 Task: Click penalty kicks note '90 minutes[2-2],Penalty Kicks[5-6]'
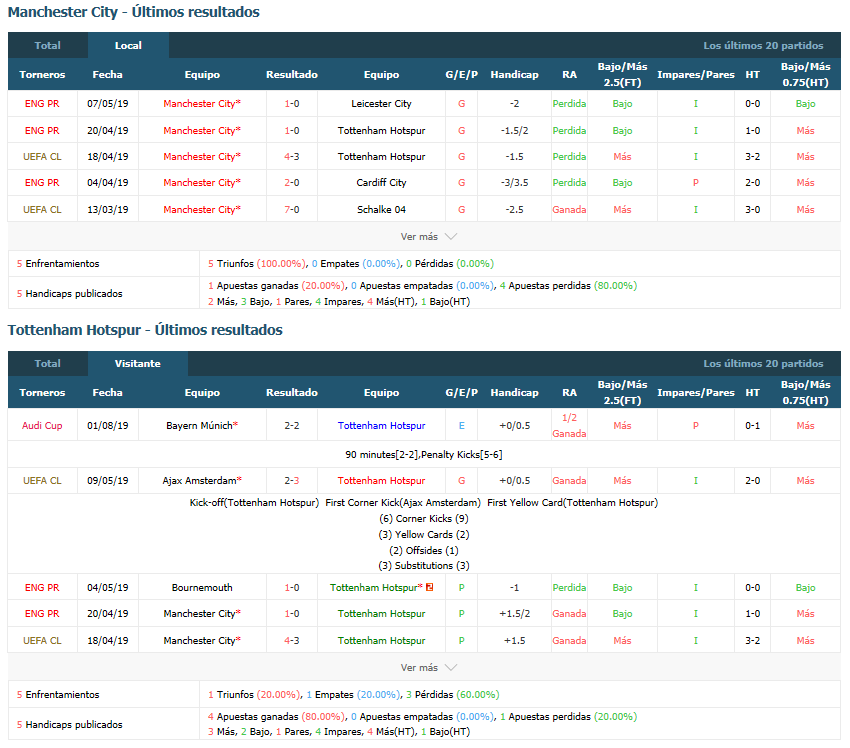click(424, 455)
